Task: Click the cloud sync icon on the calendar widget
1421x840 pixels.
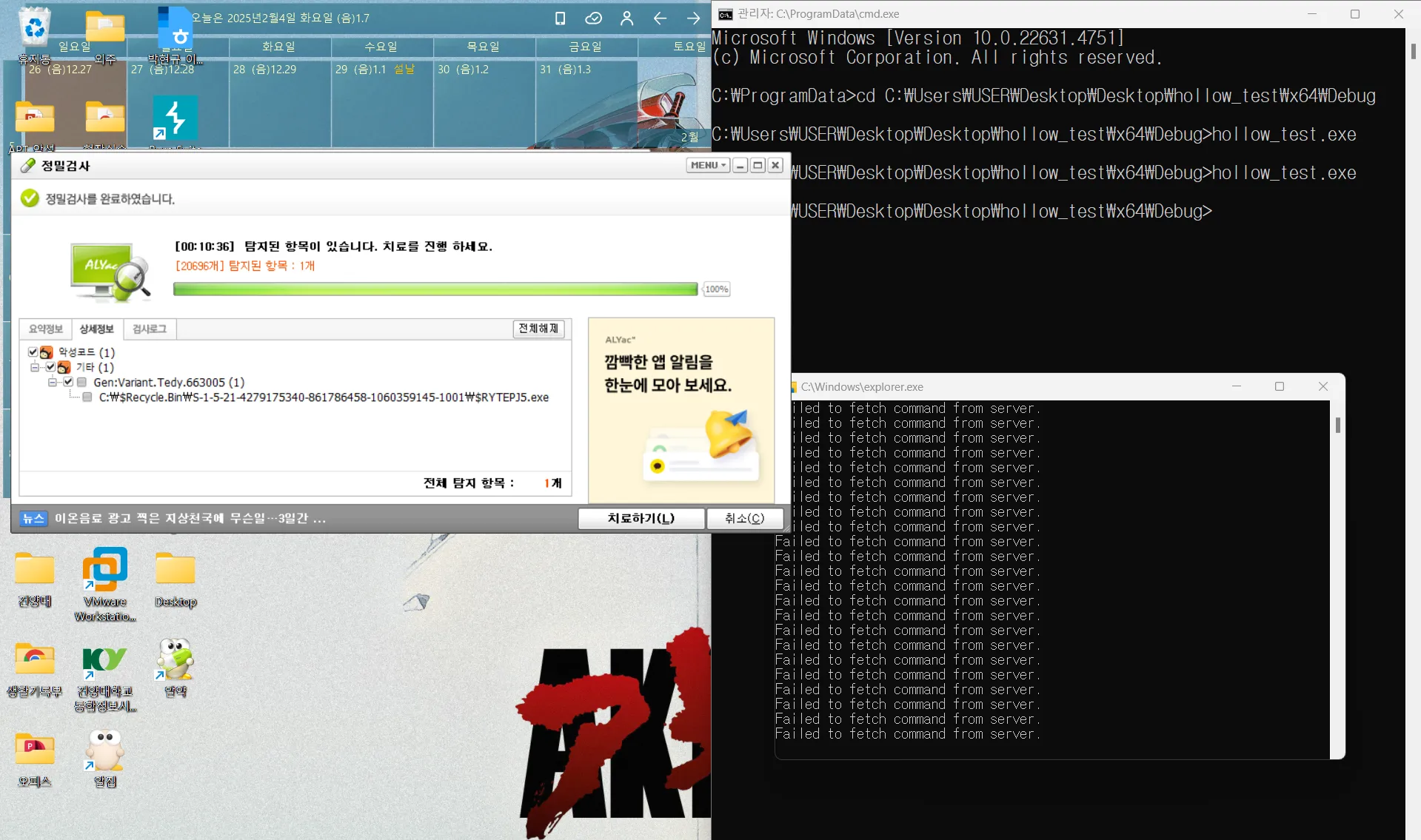Action: pyautogui.click(x=593, y=19)
